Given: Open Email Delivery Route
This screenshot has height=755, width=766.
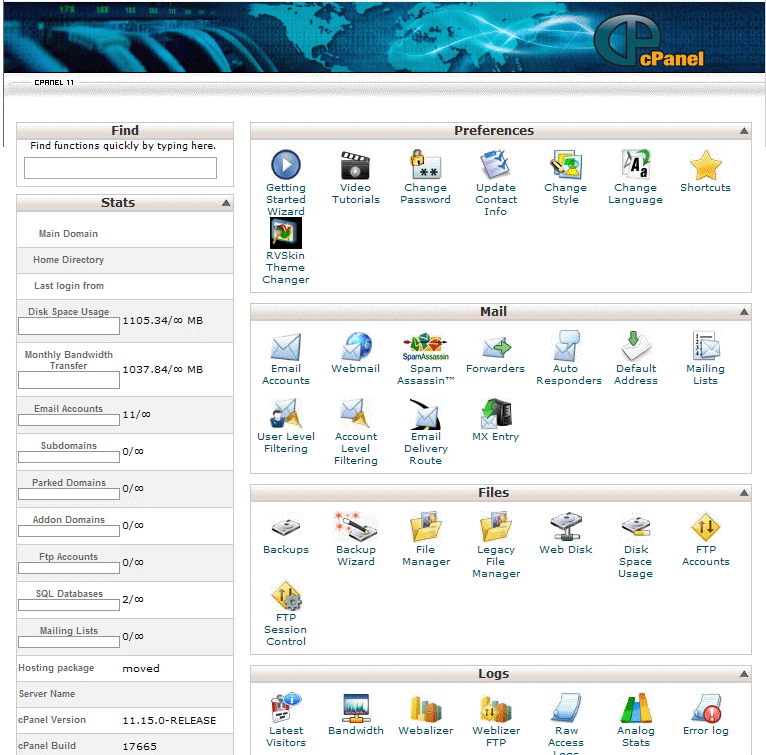Looking at the screenshot, I should pyautogui.click(x=426, y=432).
